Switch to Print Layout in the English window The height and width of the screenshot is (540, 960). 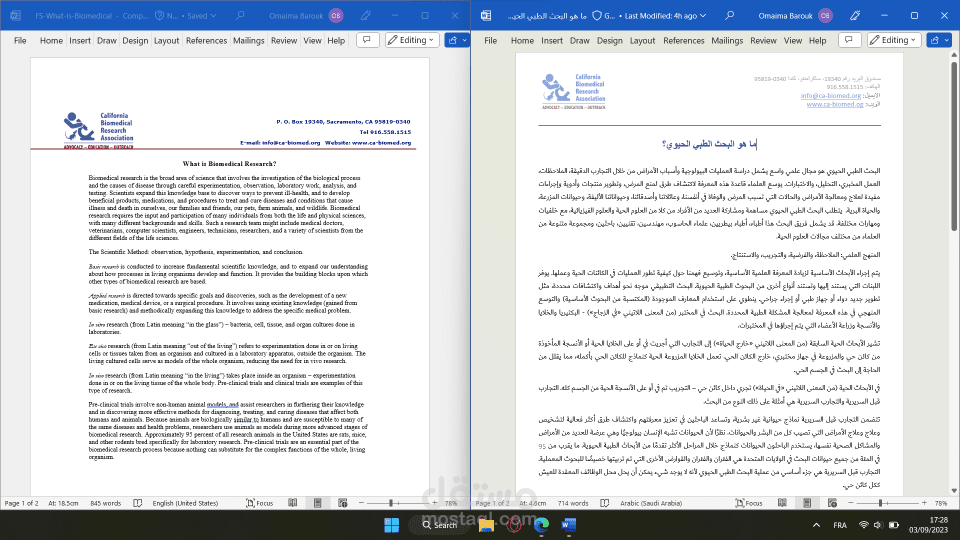(318, 503)
